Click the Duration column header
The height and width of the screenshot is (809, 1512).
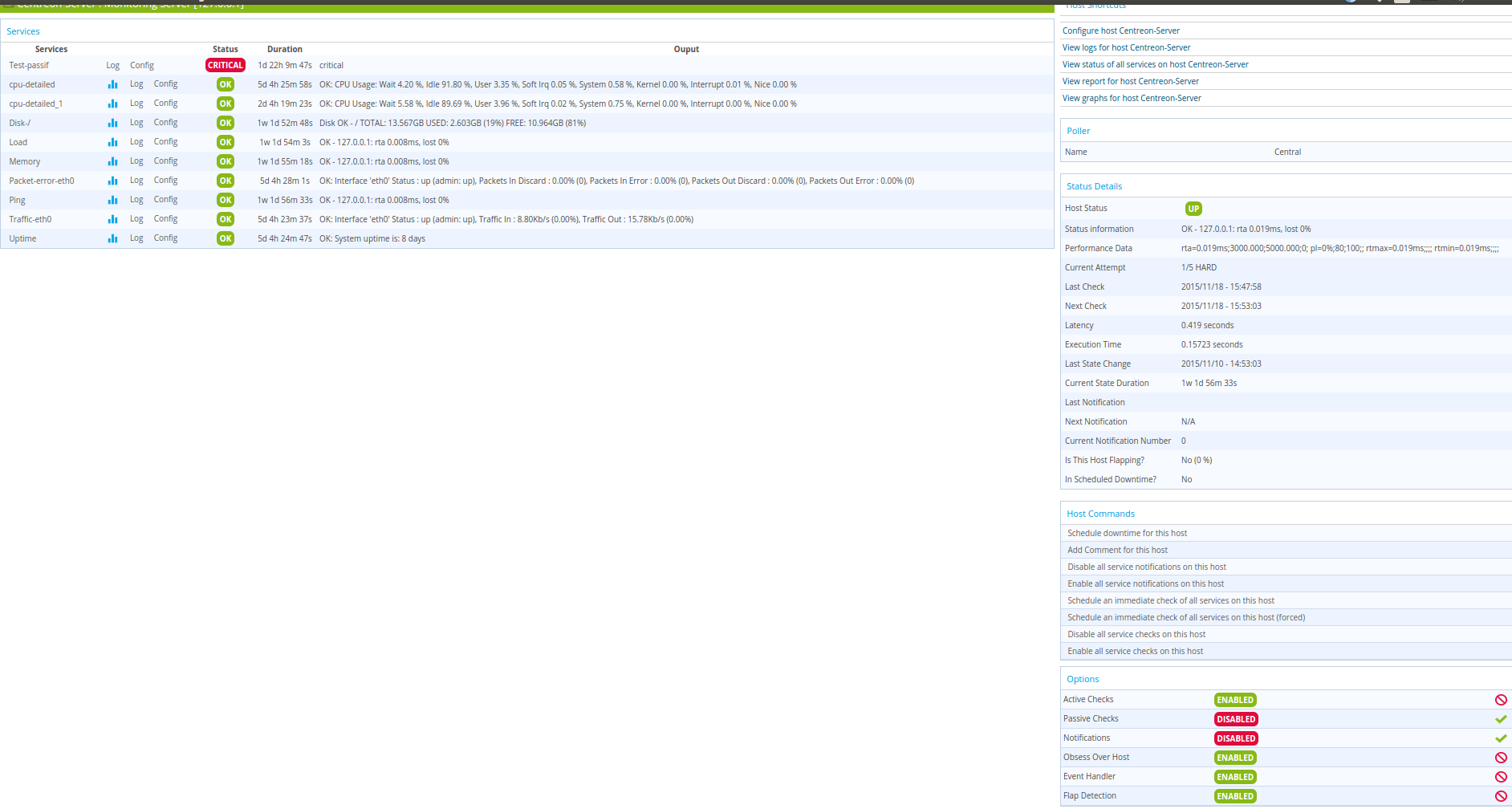pyautogui.click(x=285, y=49)
